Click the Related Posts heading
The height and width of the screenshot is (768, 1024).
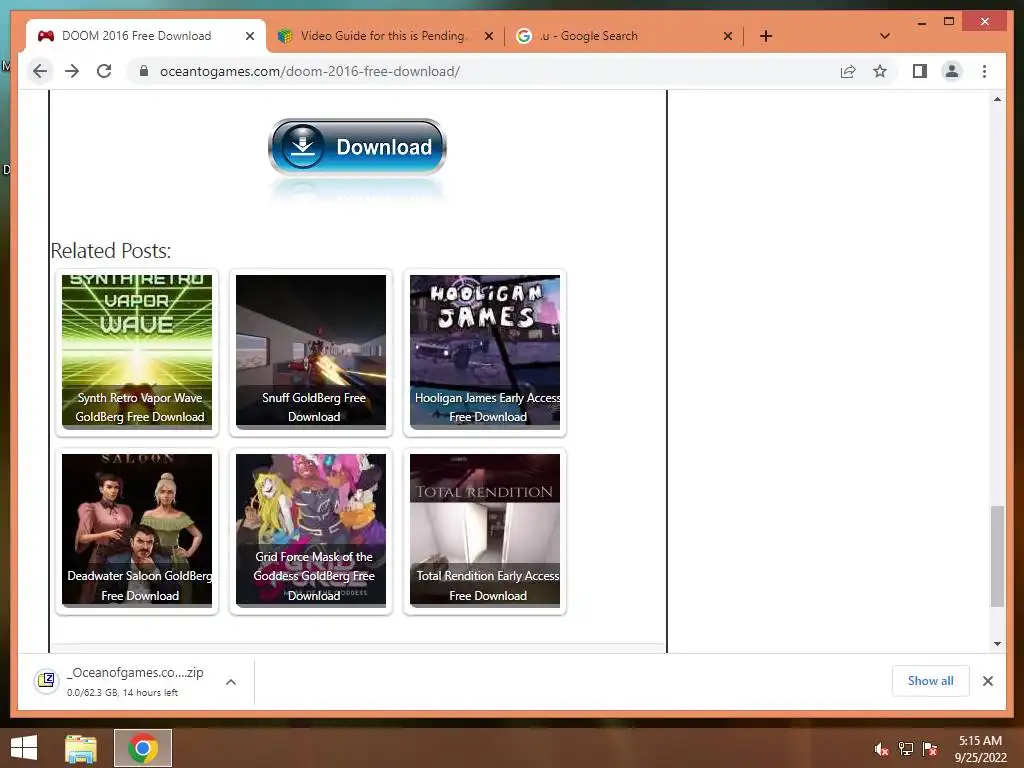[110, 251]
